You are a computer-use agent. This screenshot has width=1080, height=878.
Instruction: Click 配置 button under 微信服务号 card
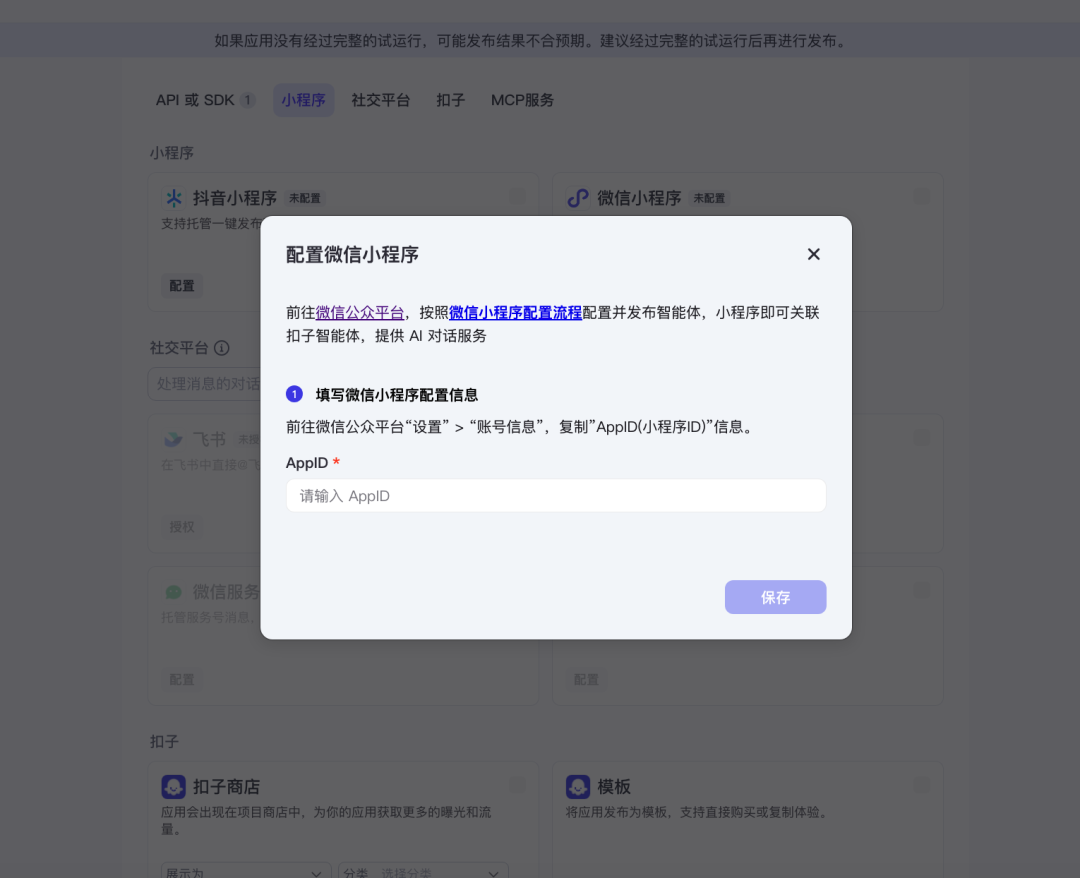pos(182,680)
